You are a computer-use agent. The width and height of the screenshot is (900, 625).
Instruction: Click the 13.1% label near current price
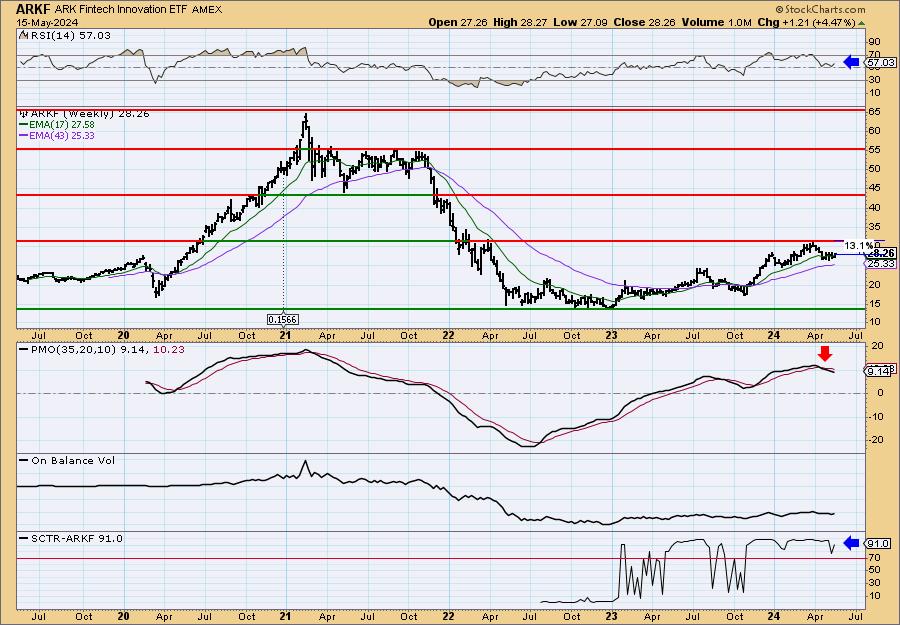point(860,245)
